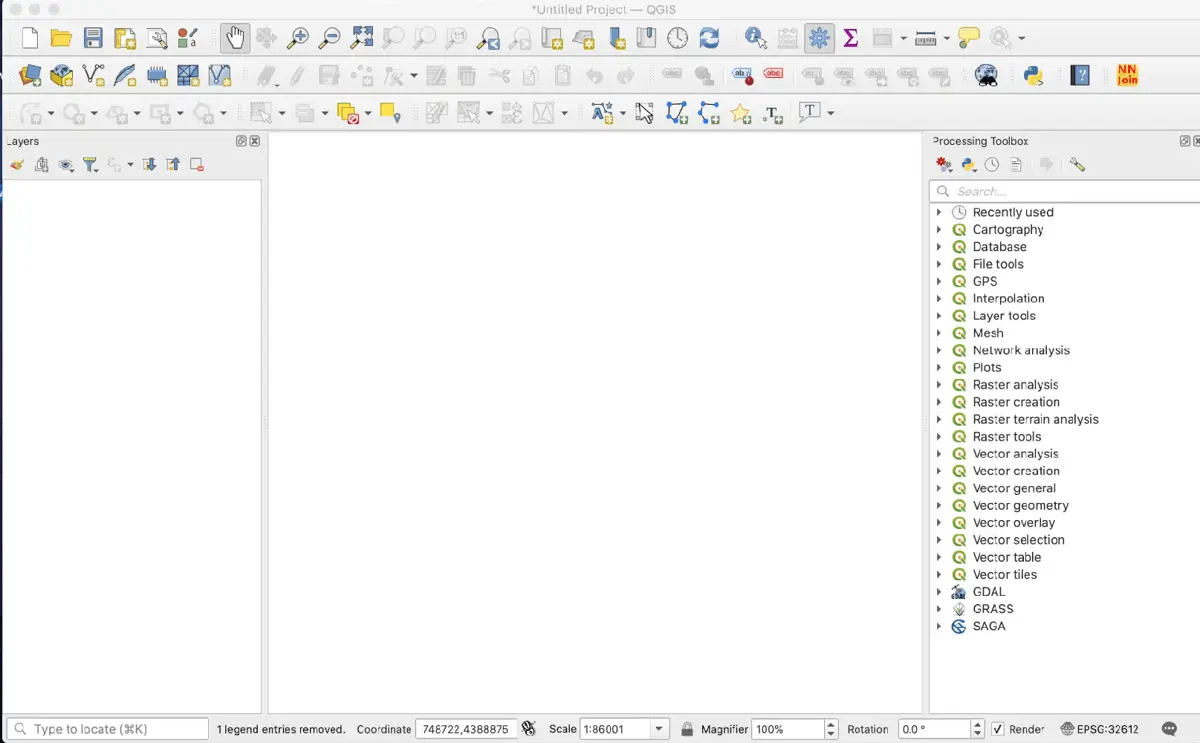This screenshot has width=1200, height=743.
Task: Select the Network analysis tree item
Action: pyautogui.click(x=1021, y=350)
